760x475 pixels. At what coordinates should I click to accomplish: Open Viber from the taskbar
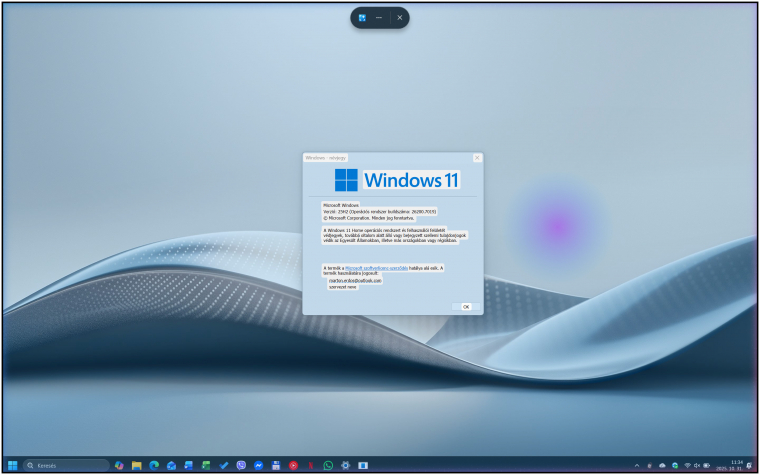[241, 465]
